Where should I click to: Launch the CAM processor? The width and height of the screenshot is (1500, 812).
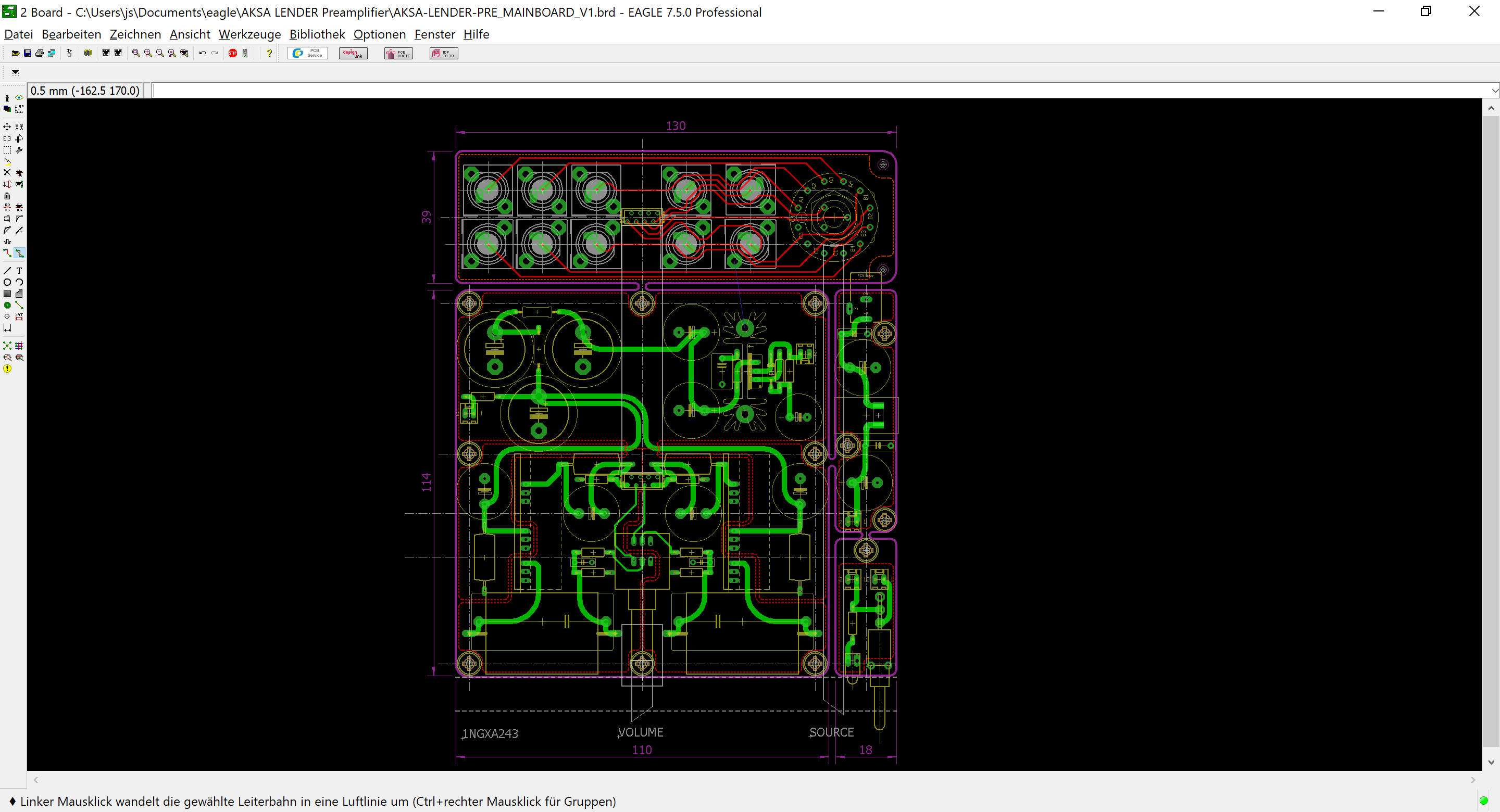click(x=52, y=53)
